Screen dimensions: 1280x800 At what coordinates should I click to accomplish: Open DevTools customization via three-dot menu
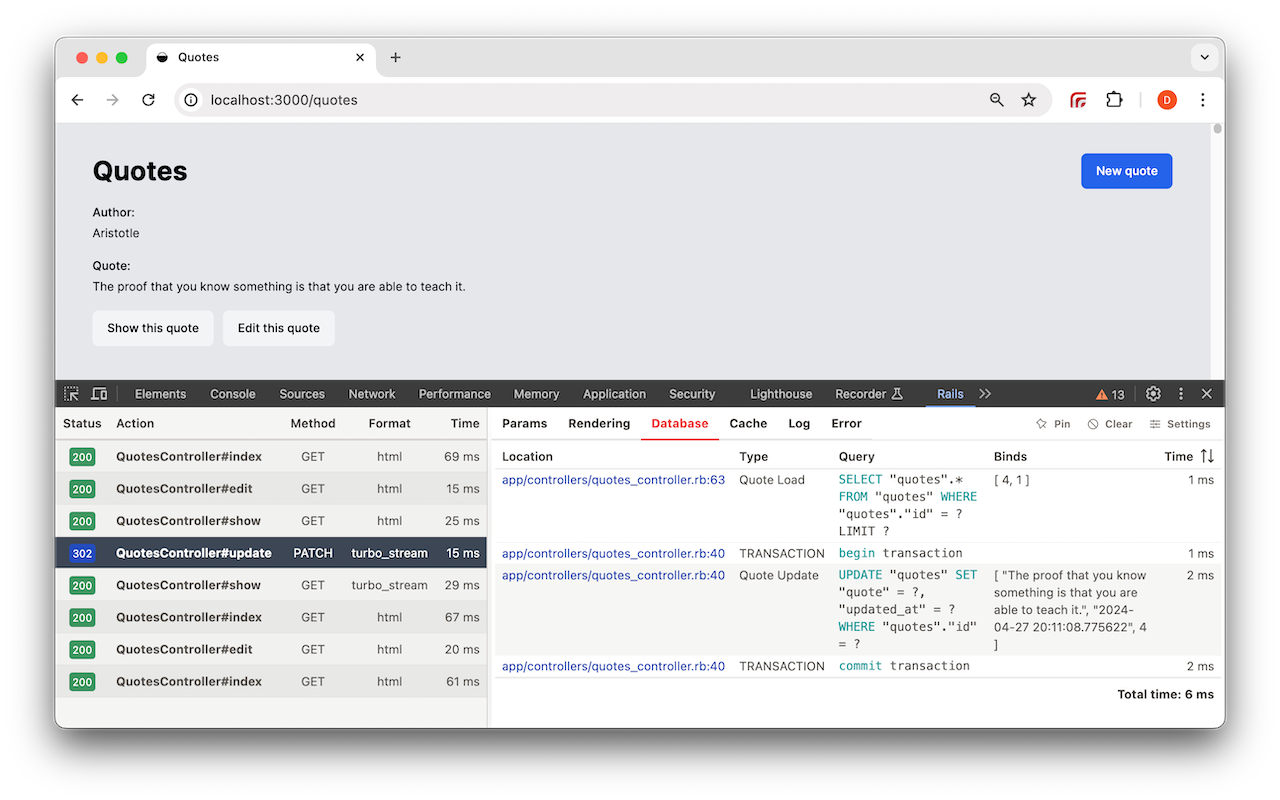[x=1181, y=394]
